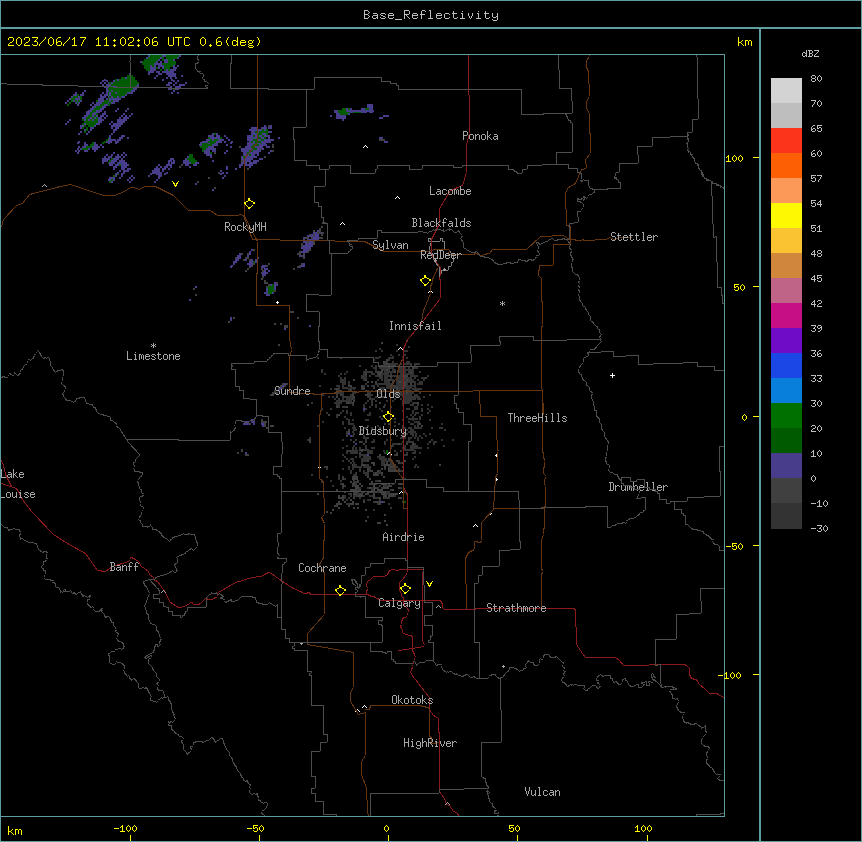Click the RedDeer city label
The height and width of the screenshot is (842, 862).
click(440, 255)
